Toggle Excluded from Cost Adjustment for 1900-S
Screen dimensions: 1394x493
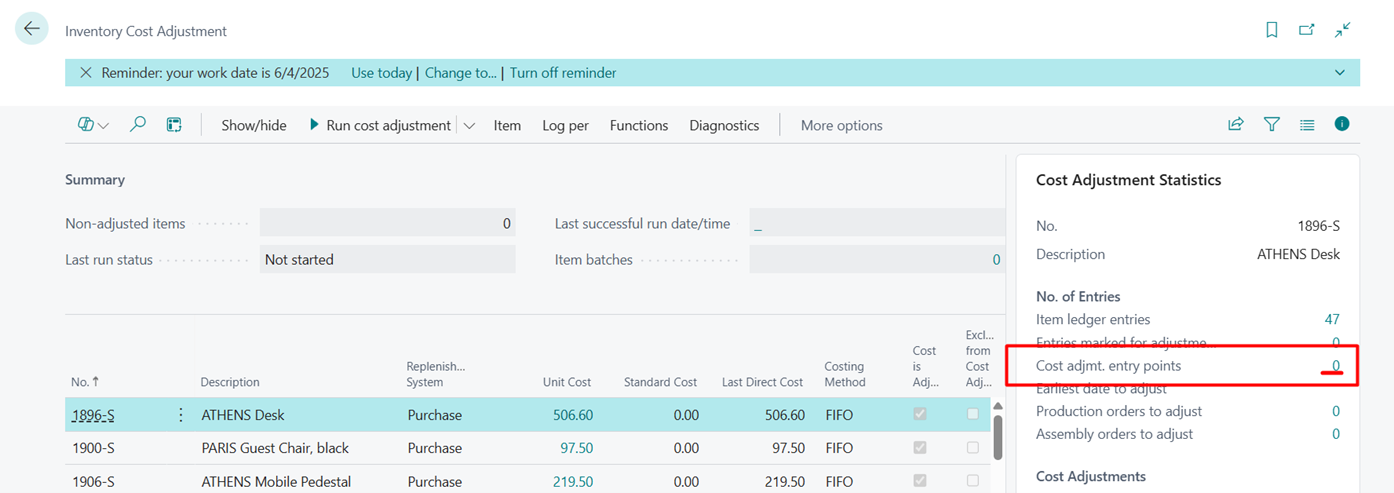pos(973,447)
